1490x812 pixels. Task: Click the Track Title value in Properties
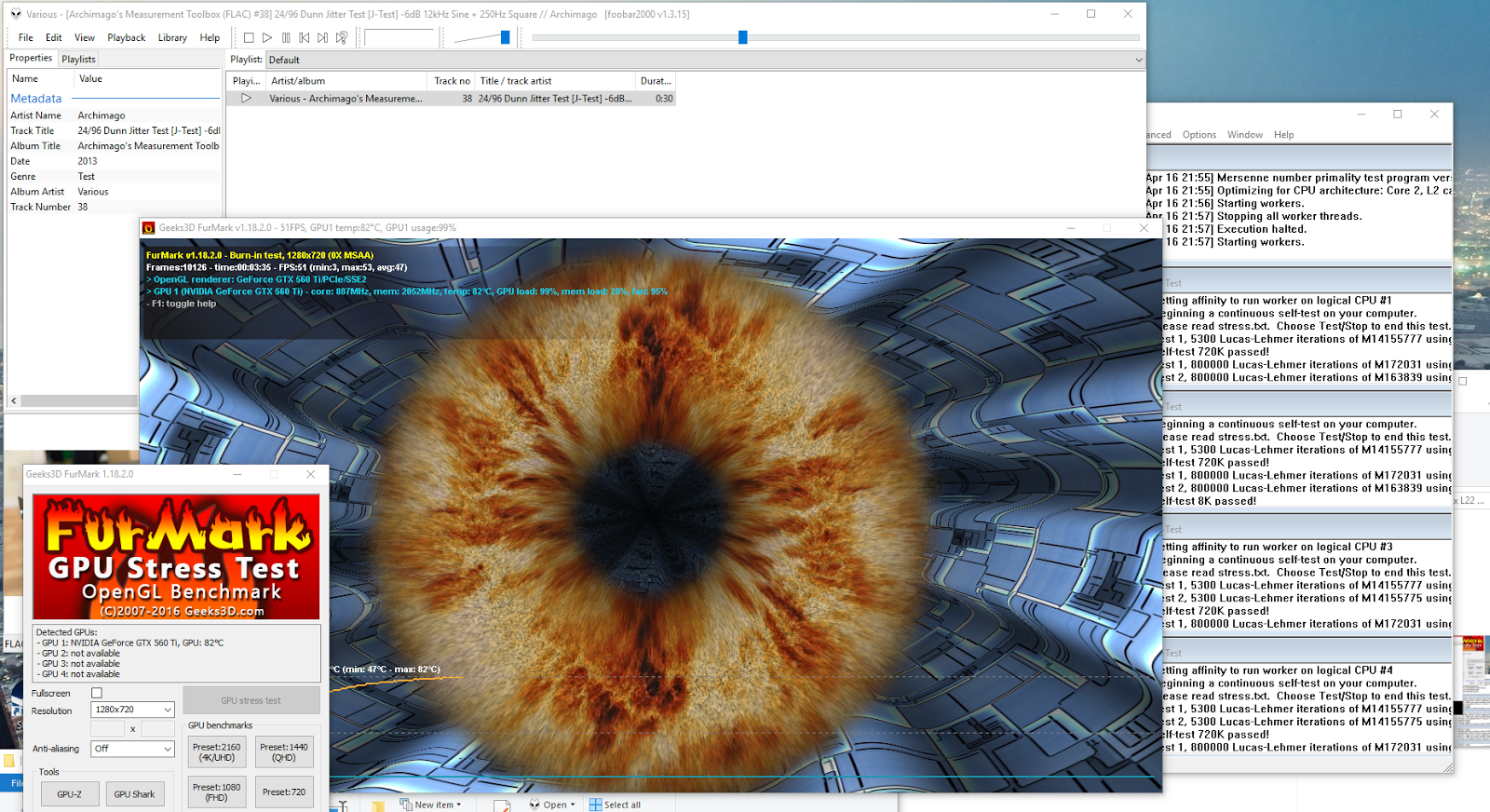pos(149,131)
